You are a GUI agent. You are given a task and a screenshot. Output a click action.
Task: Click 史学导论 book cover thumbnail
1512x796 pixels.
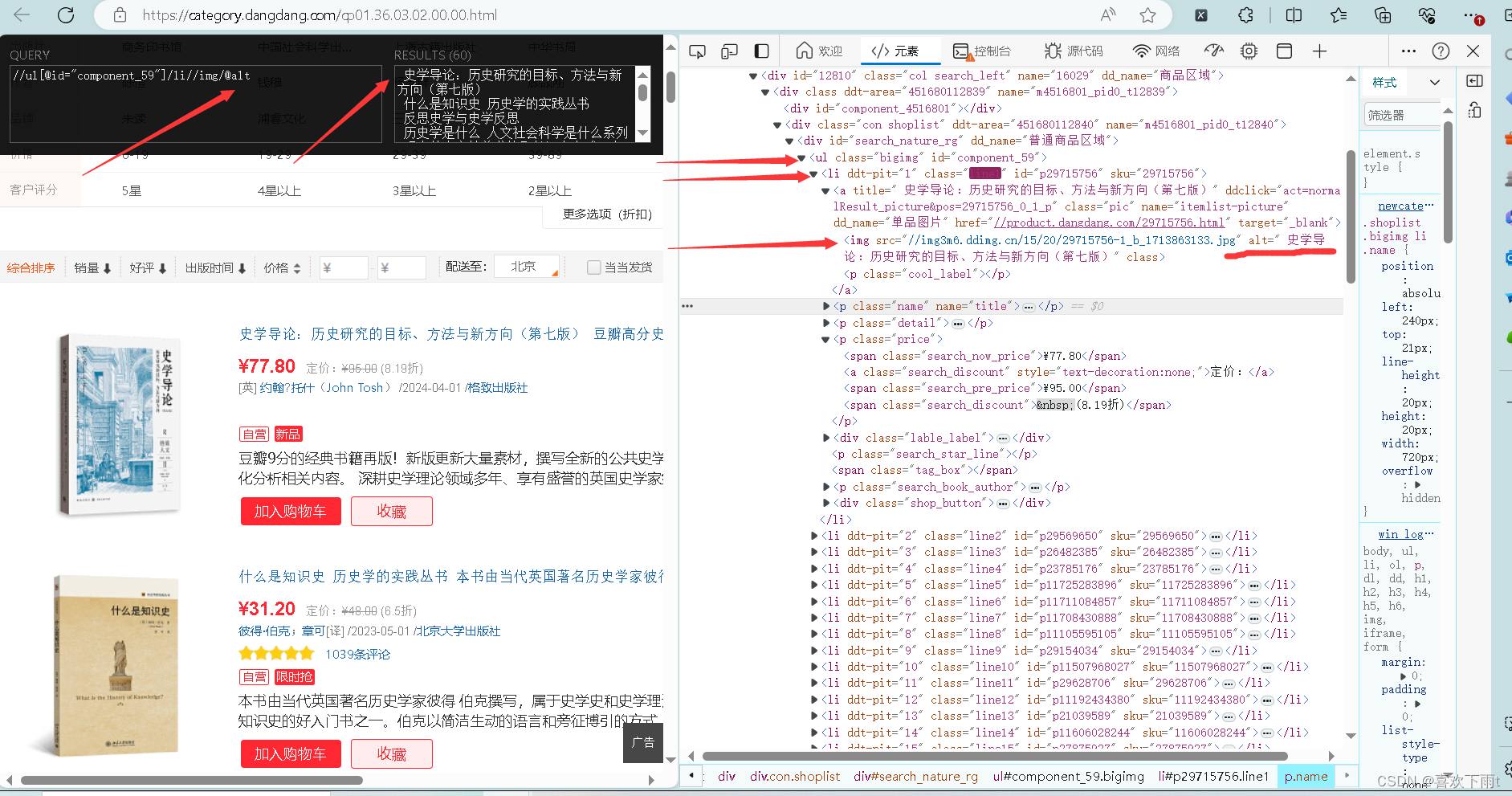point(120,424)
